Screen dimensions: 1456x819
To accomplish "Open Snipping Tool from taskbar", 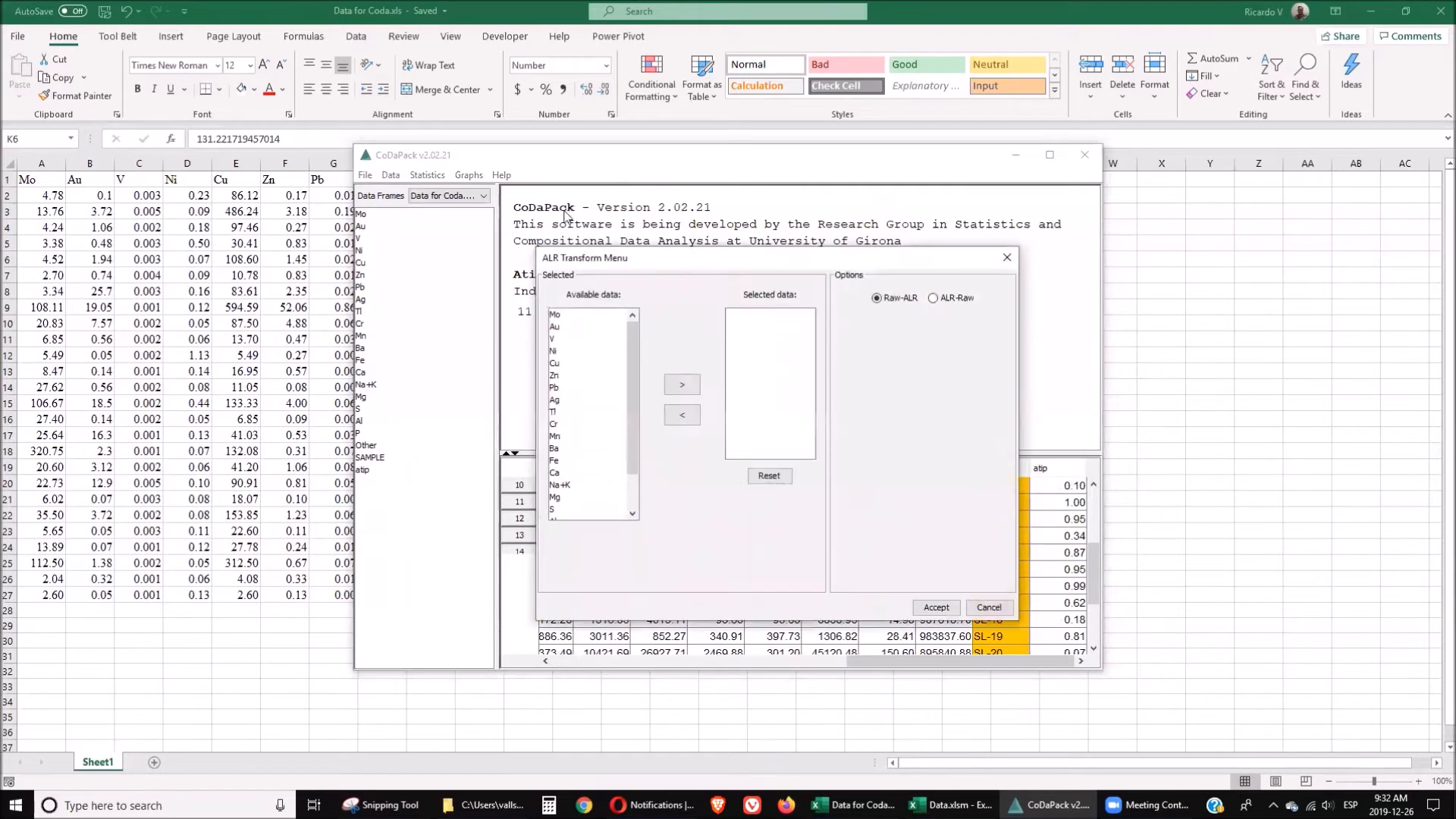I will [x=381, y=805].
